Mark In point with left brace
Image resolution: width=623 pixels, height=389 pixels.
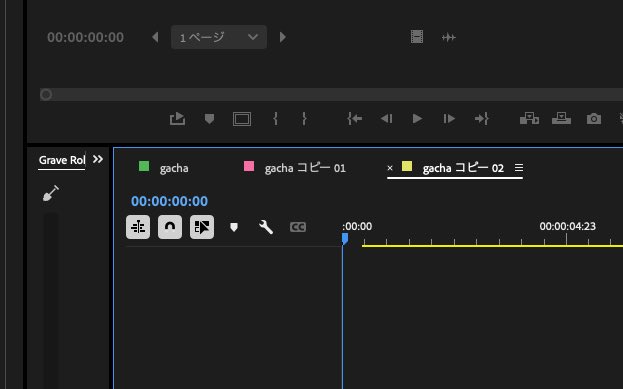(275, 118)
